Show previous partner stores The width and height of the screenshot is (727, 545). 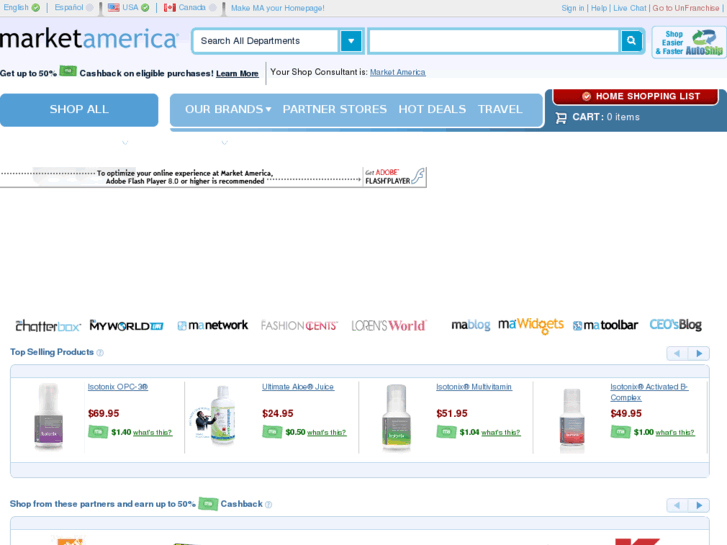point(677,505)
